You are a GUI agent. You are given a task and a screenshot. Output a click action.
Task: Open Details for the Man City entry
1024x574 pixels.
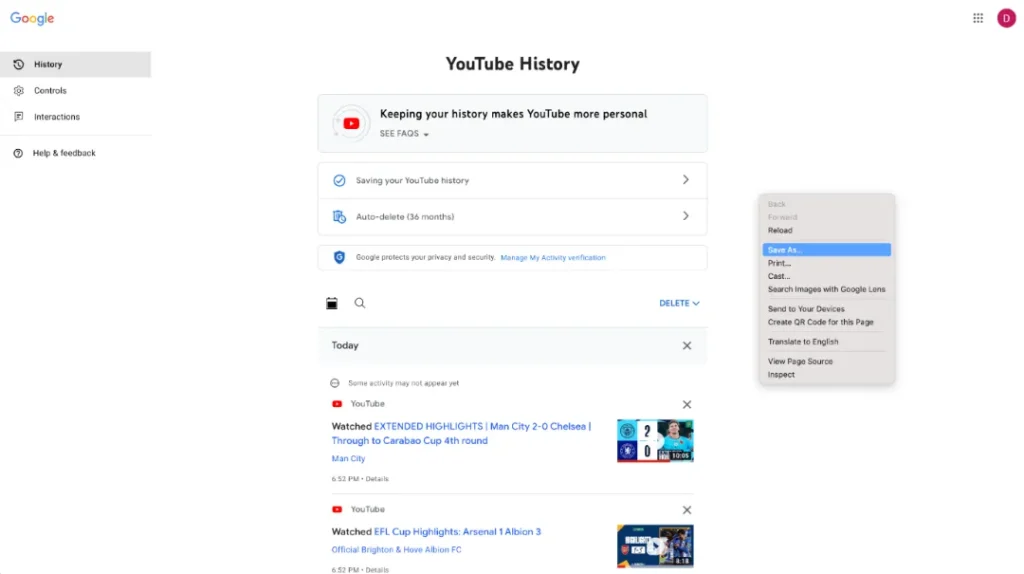click(377, 479)
